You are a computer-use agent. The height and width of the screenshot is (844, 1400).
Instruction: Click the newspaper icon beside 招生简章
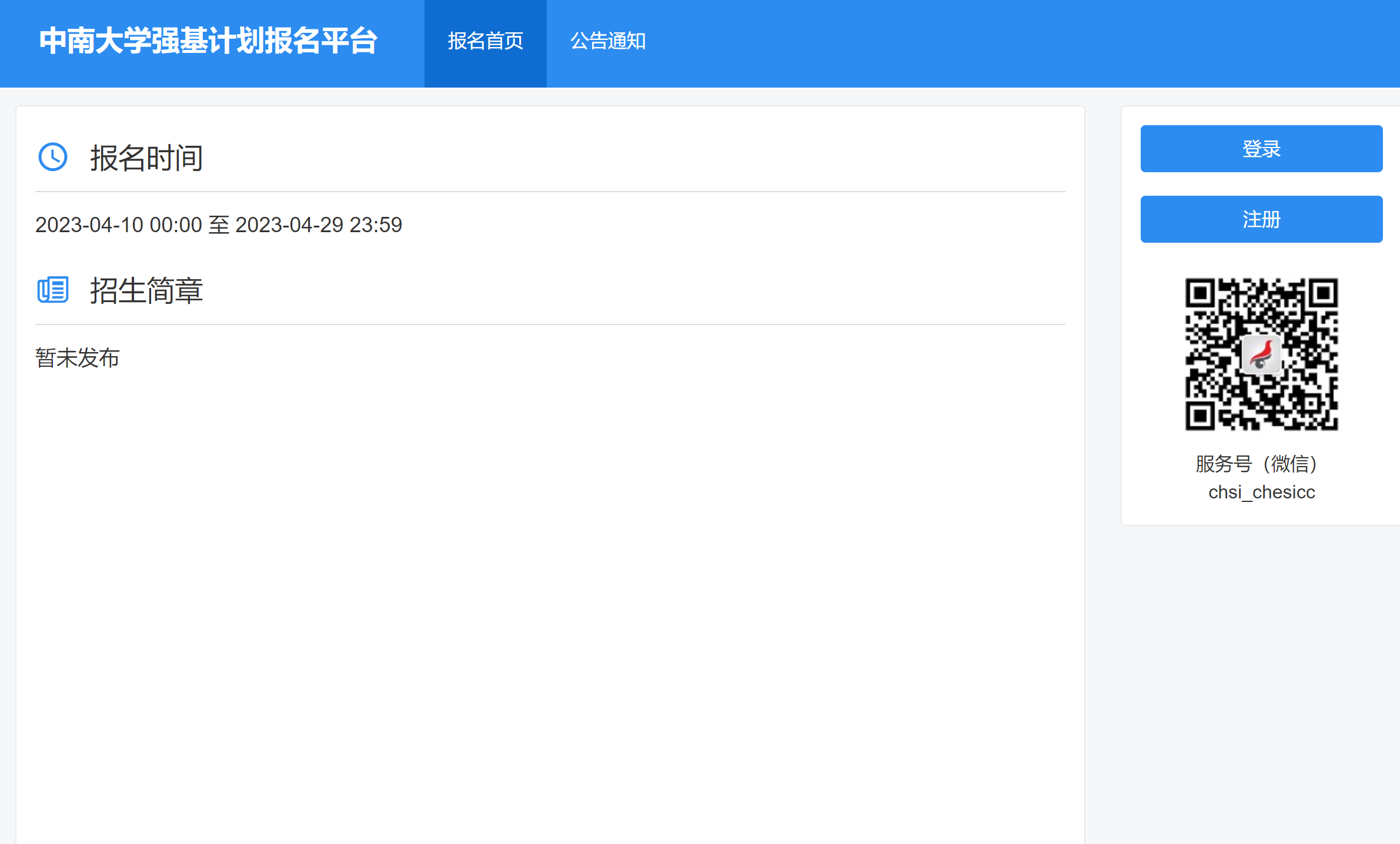point(53,290)
